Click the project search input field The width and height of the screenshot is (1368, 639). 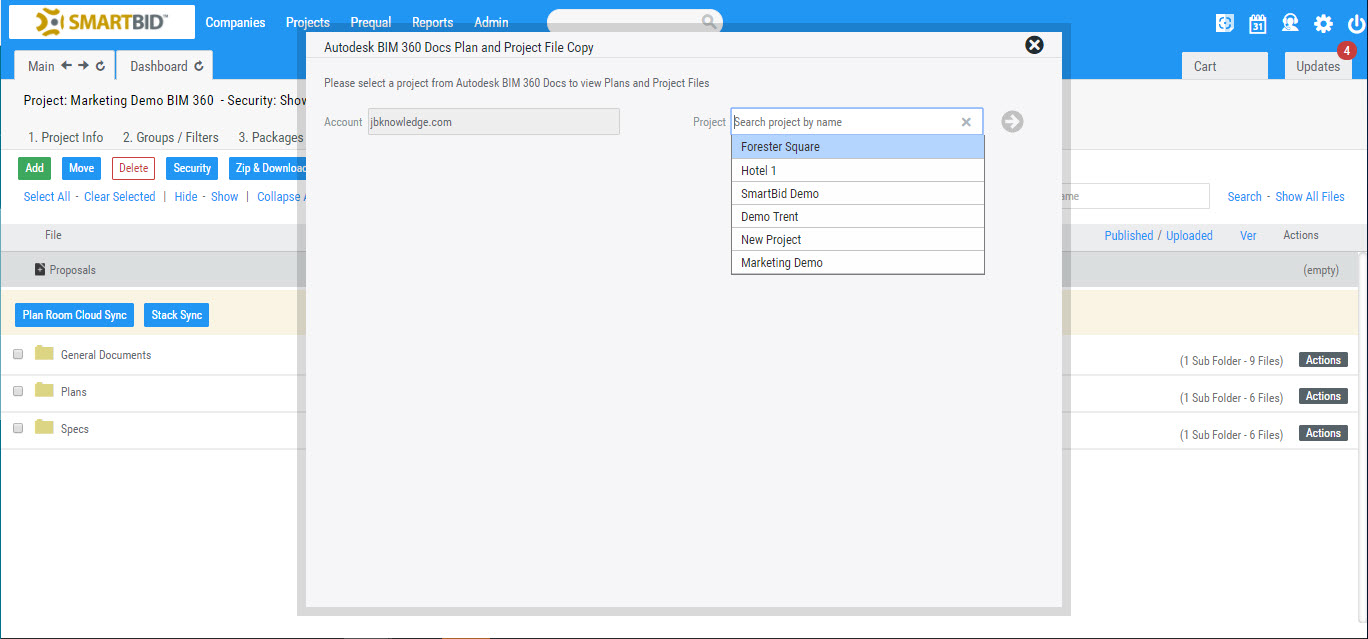tap(845, 121)
